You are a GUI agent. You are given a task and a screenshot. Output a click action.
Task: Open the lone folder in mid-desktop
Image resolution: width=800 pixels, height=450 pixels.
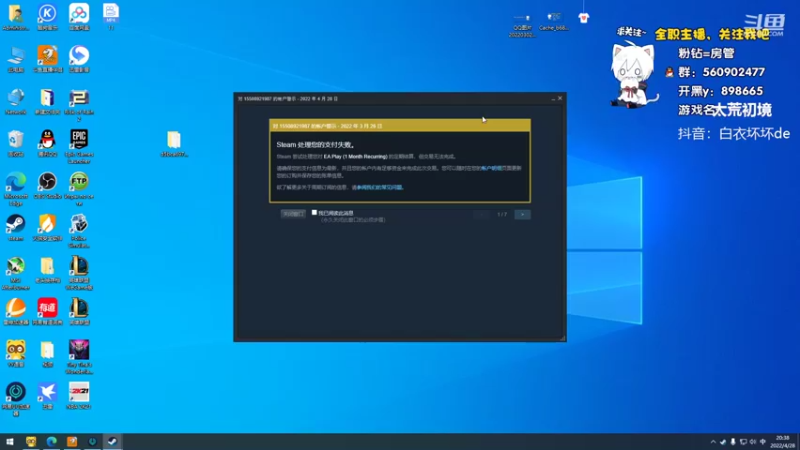click(174, 144)
